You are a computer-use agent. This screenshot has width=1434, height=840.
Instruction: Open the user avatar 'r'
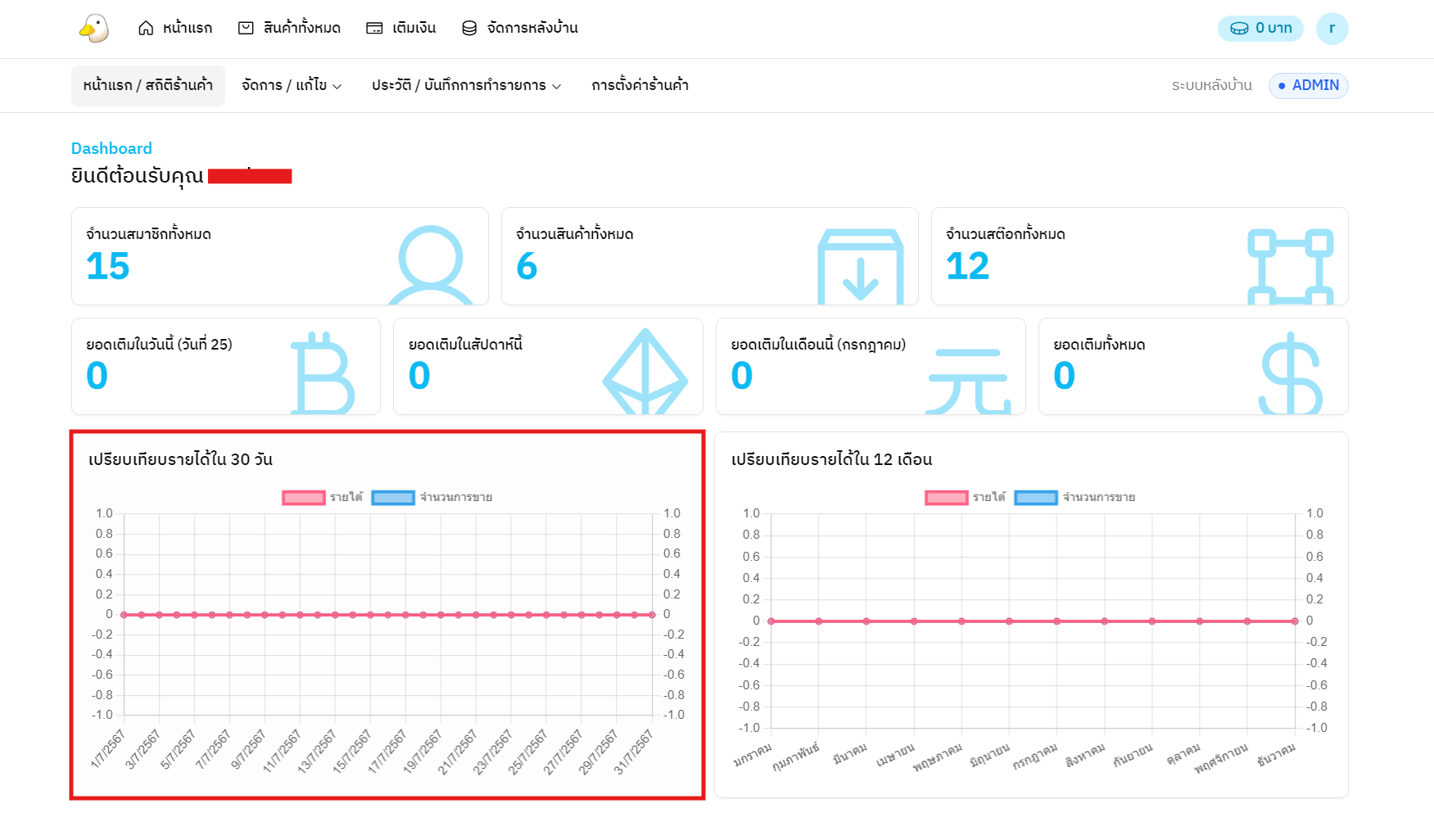[x=1332, y=28]
